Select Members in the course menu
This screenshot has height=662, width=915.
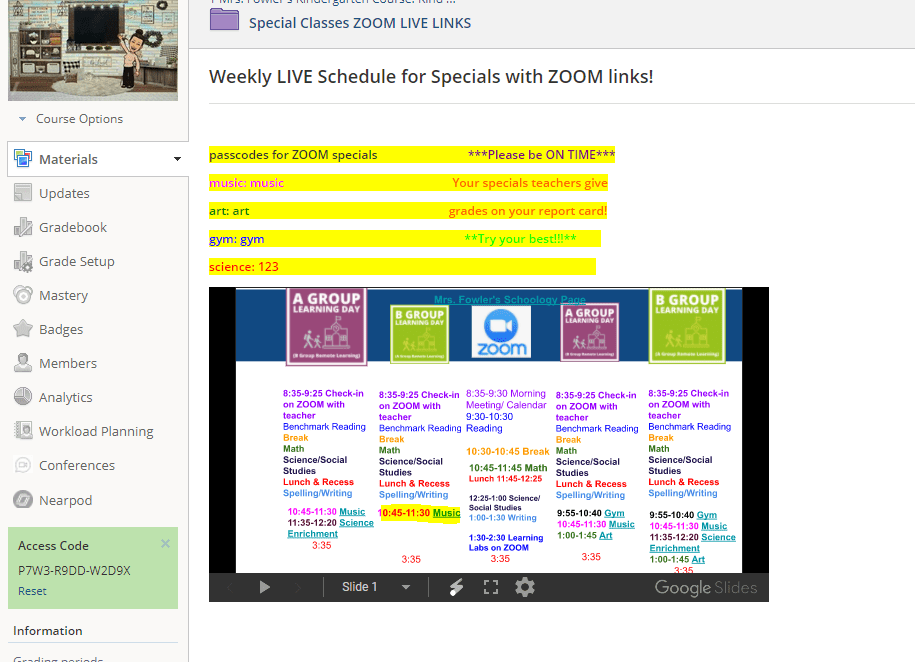pos(68,363)
